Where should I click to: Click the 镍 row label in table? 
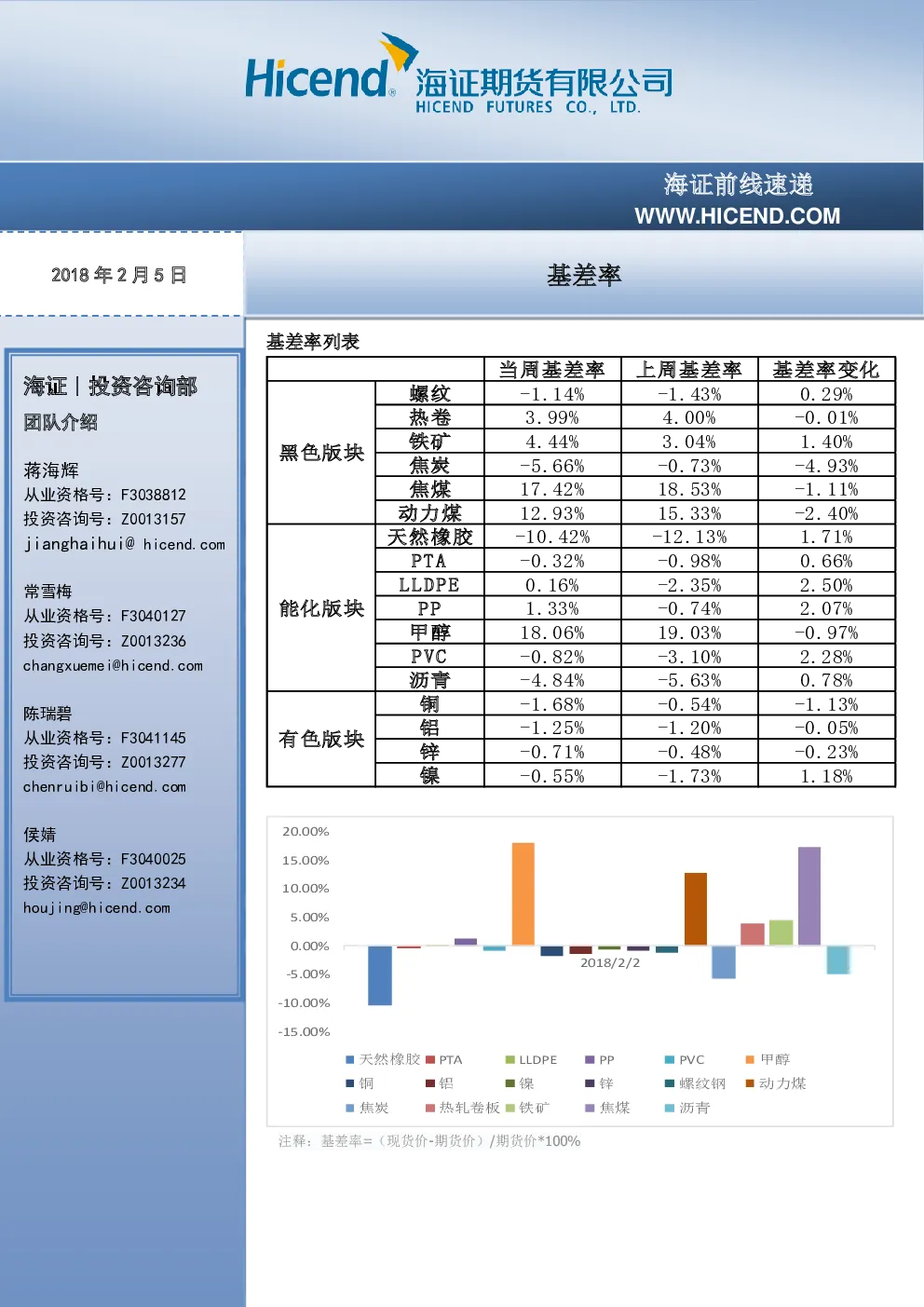click(x=429, y=775)
